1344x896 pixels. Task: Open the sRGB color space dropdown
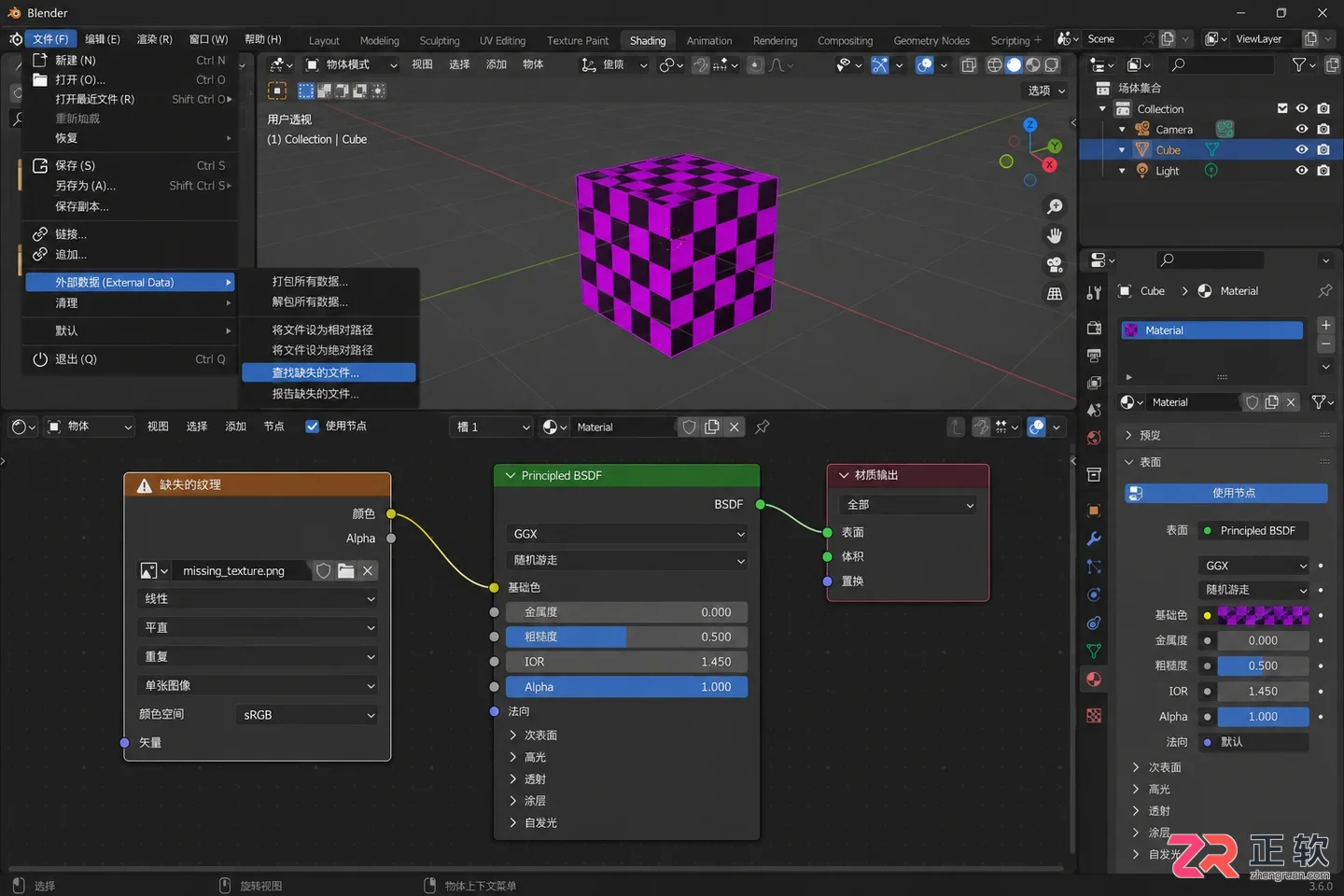307,715
